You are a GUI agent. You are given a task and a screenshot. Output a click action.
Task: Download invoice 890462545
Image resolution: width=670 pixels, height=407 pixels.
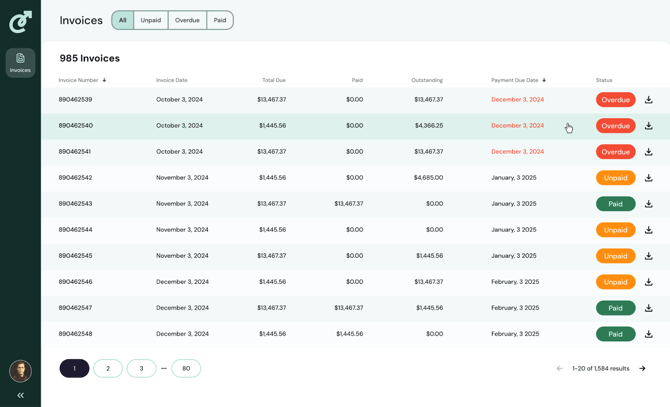point(649,256)
